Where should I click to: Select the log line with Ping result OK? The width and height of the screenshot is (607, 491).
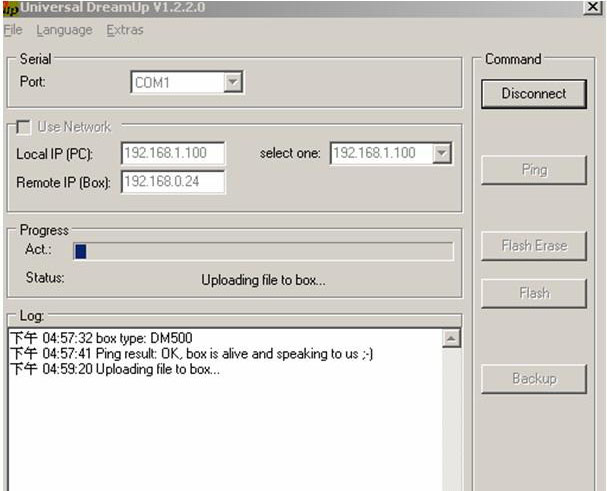pos(191,354)
